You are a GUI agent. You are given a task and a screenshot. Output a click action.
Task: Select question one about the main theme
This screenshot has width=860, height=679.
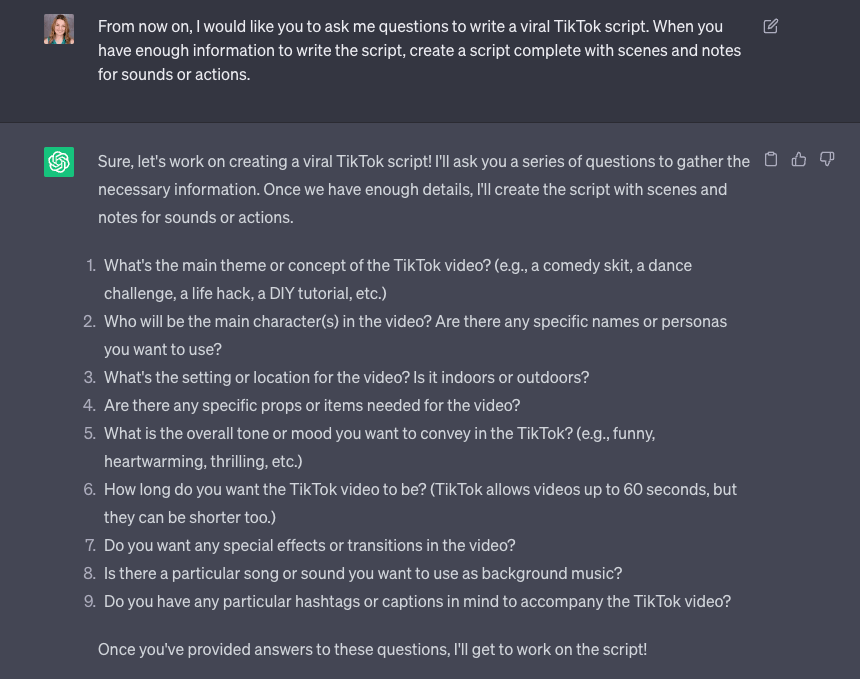[x=397, y=278]
